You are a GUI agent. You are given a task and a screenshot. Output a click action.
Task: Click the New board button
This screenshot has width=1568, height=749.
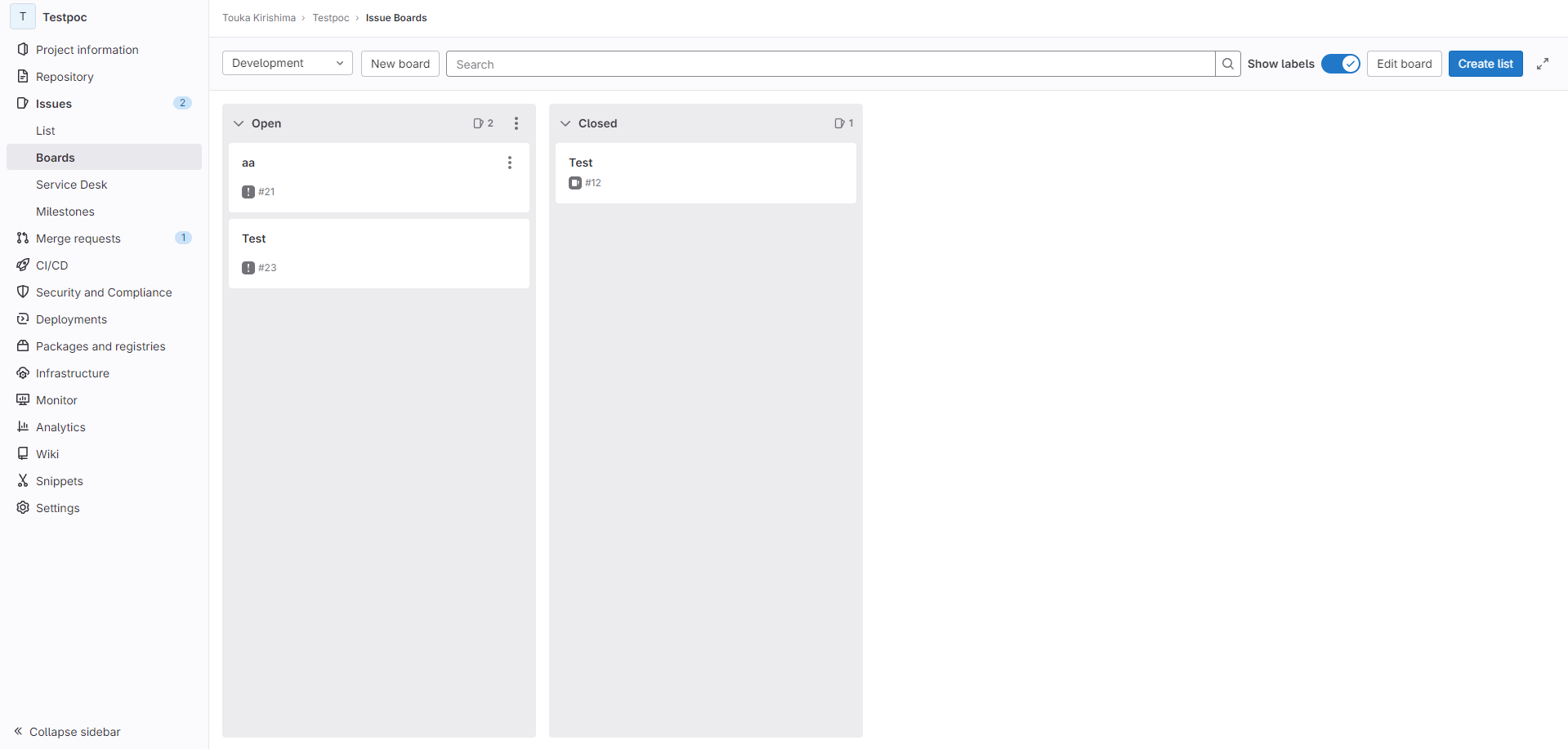(400, 64)
